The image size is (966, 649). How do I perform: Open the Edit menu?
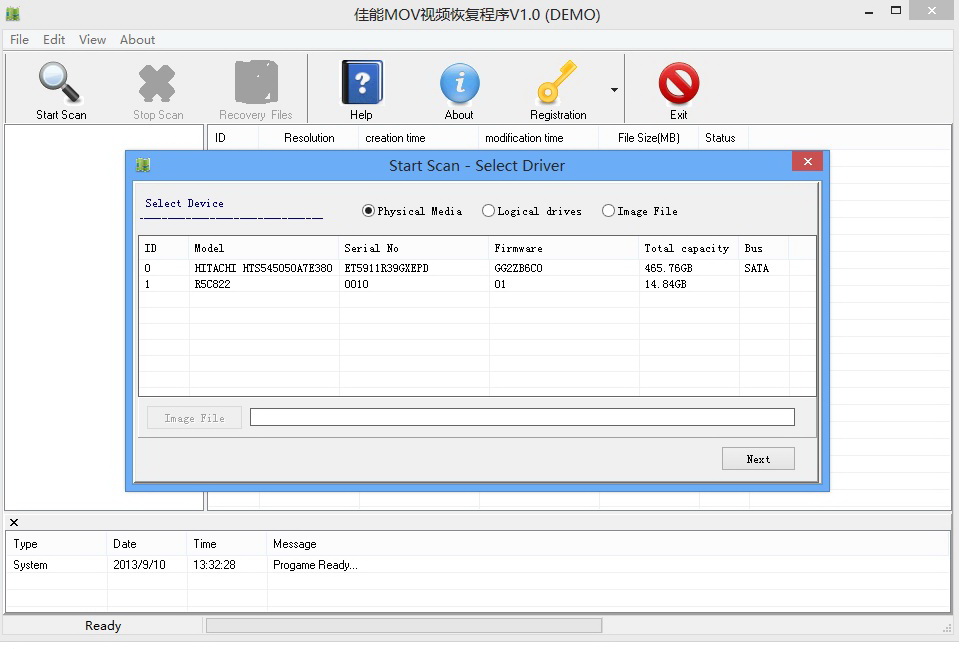click(x=54, y=40)
